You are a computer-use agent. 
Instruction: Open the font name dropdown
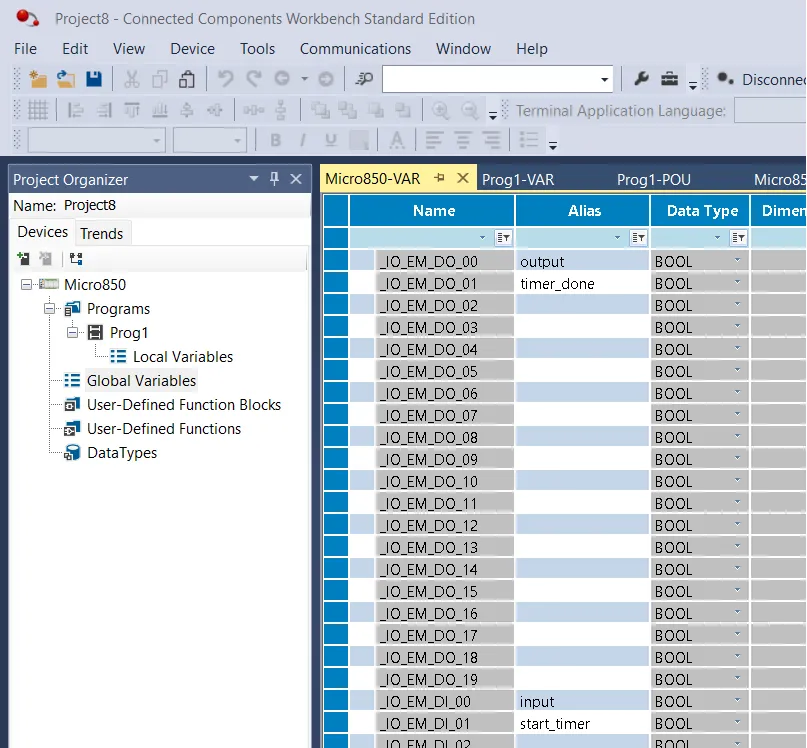point(156,140)
